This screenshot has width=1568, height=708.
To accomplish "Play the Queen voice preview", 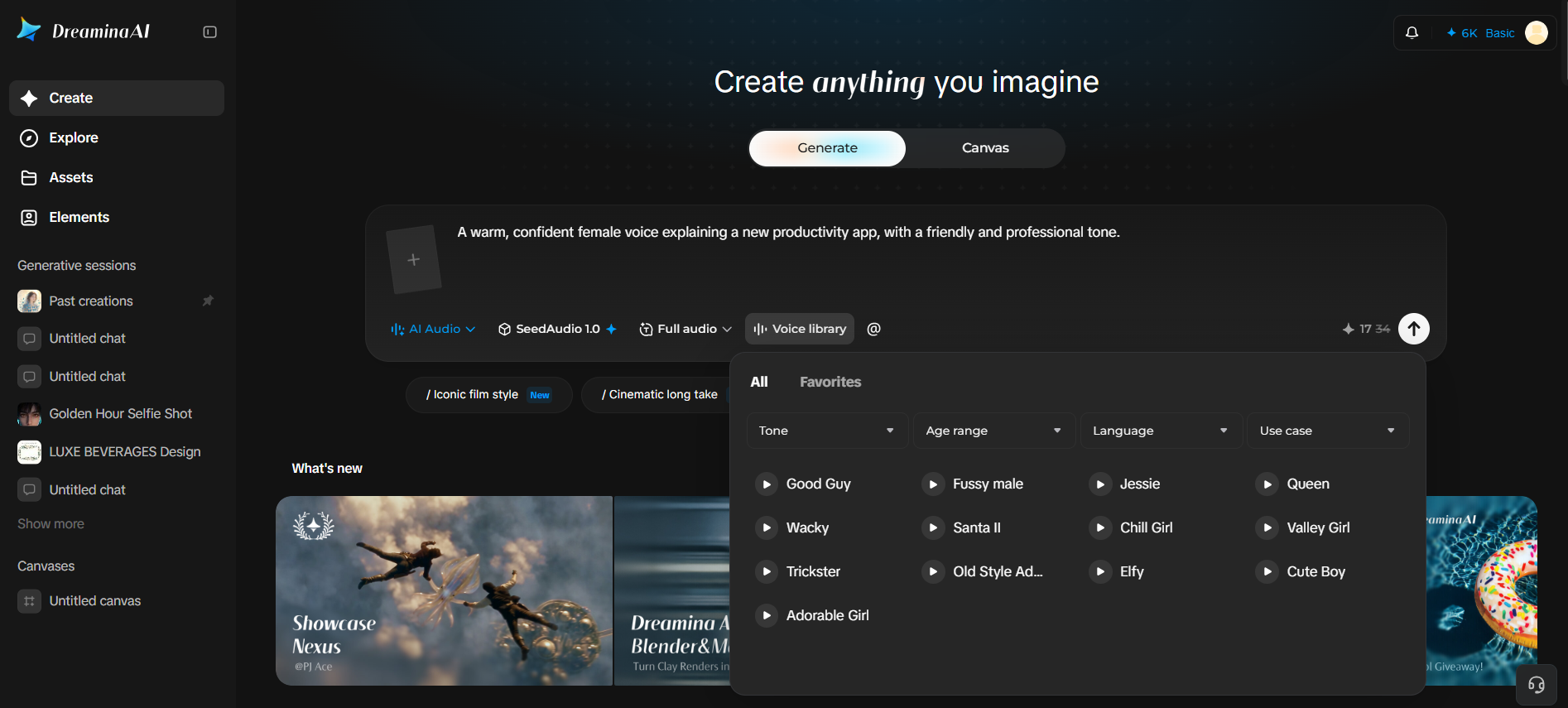I will coord(1267,484).
